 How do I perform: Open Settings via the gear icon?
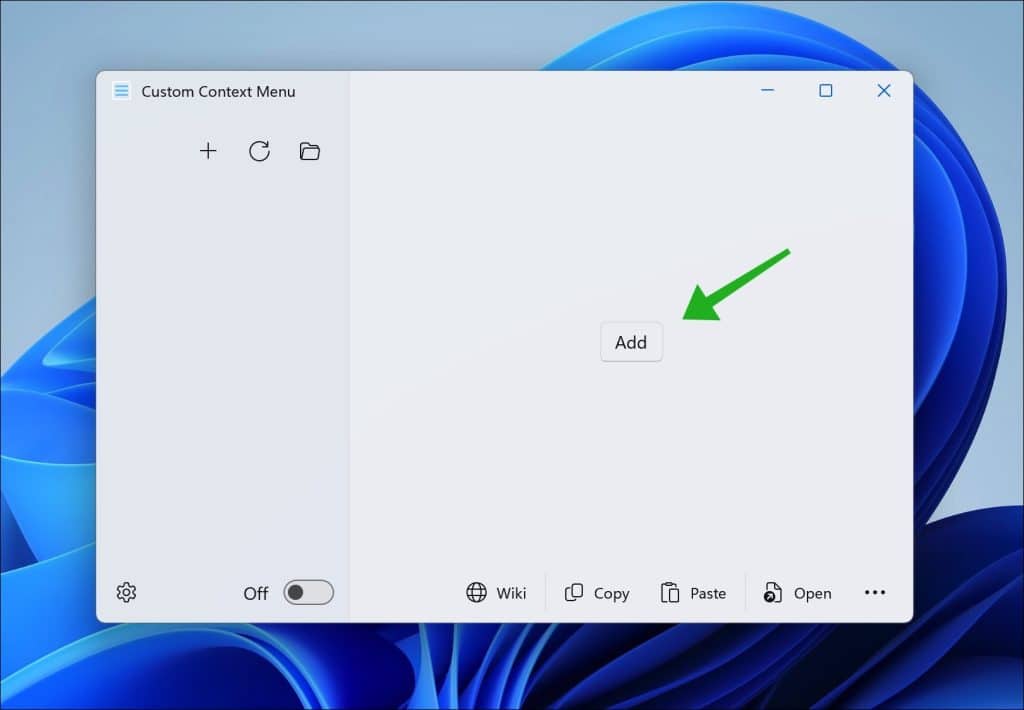126,592
